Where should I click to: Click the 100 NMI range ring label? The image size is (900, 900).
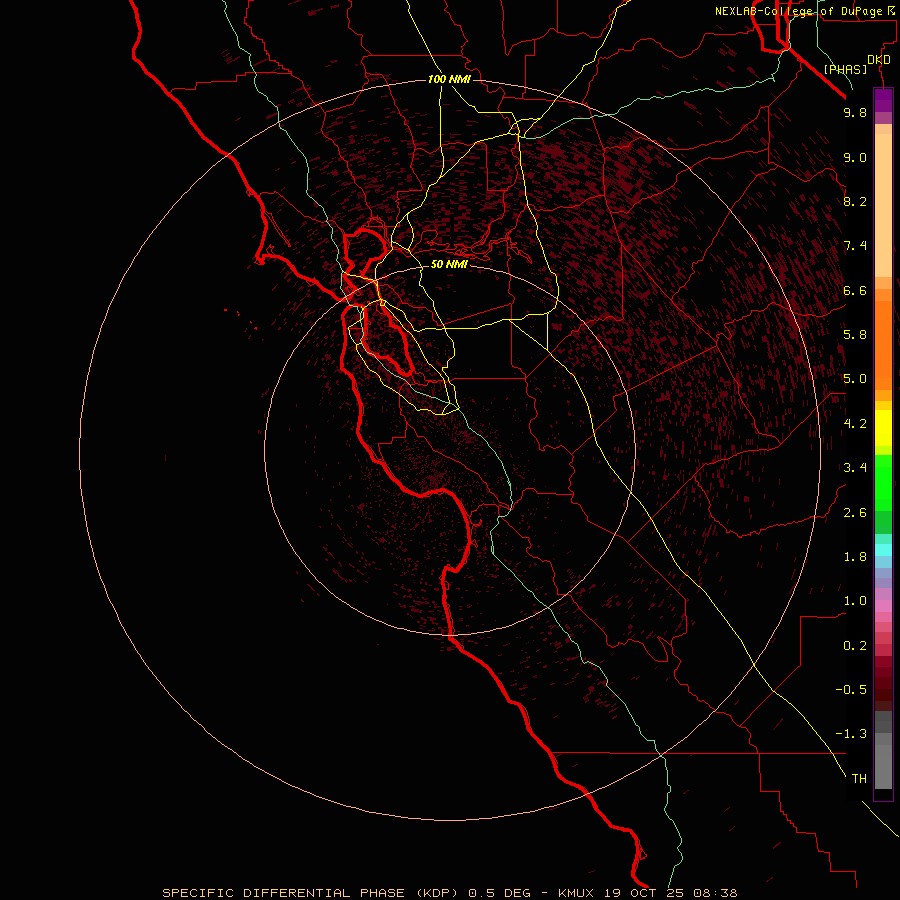pos(449,79)
